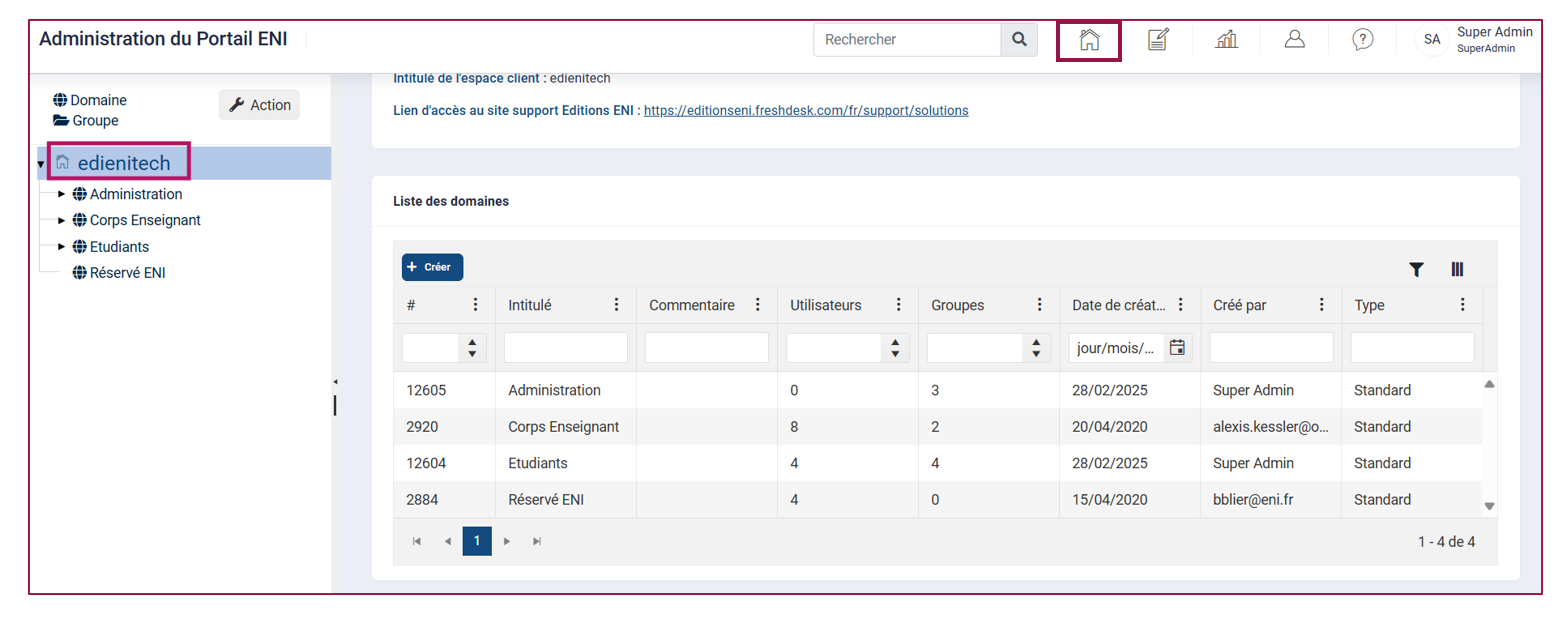This screenshot has width=1563, height=618.
Task: Open the # column menu dots
Action: click(x=475, y=305)
